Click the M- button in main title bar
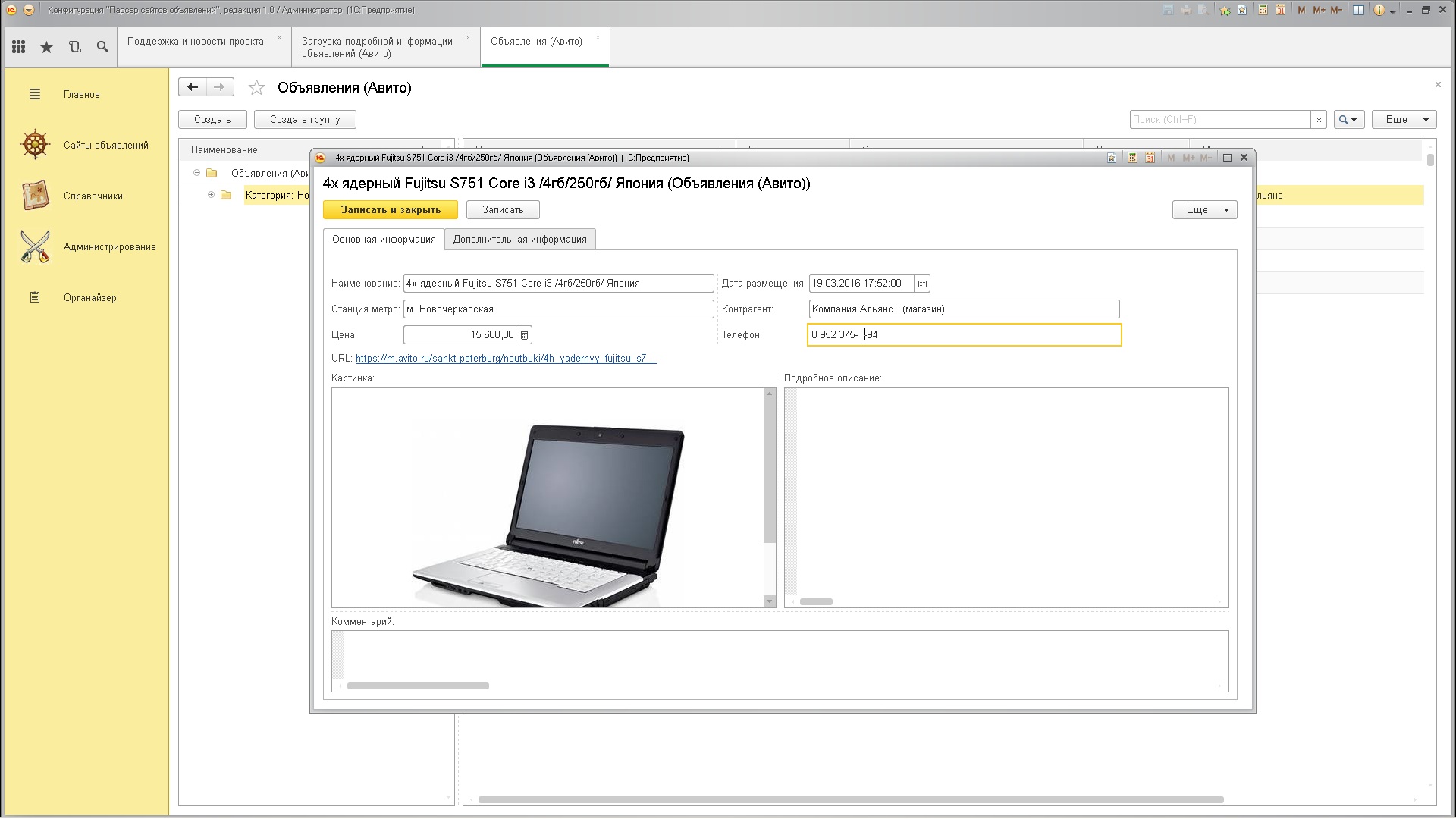This screenshot has width=1456, height=819. [1336, 10]
